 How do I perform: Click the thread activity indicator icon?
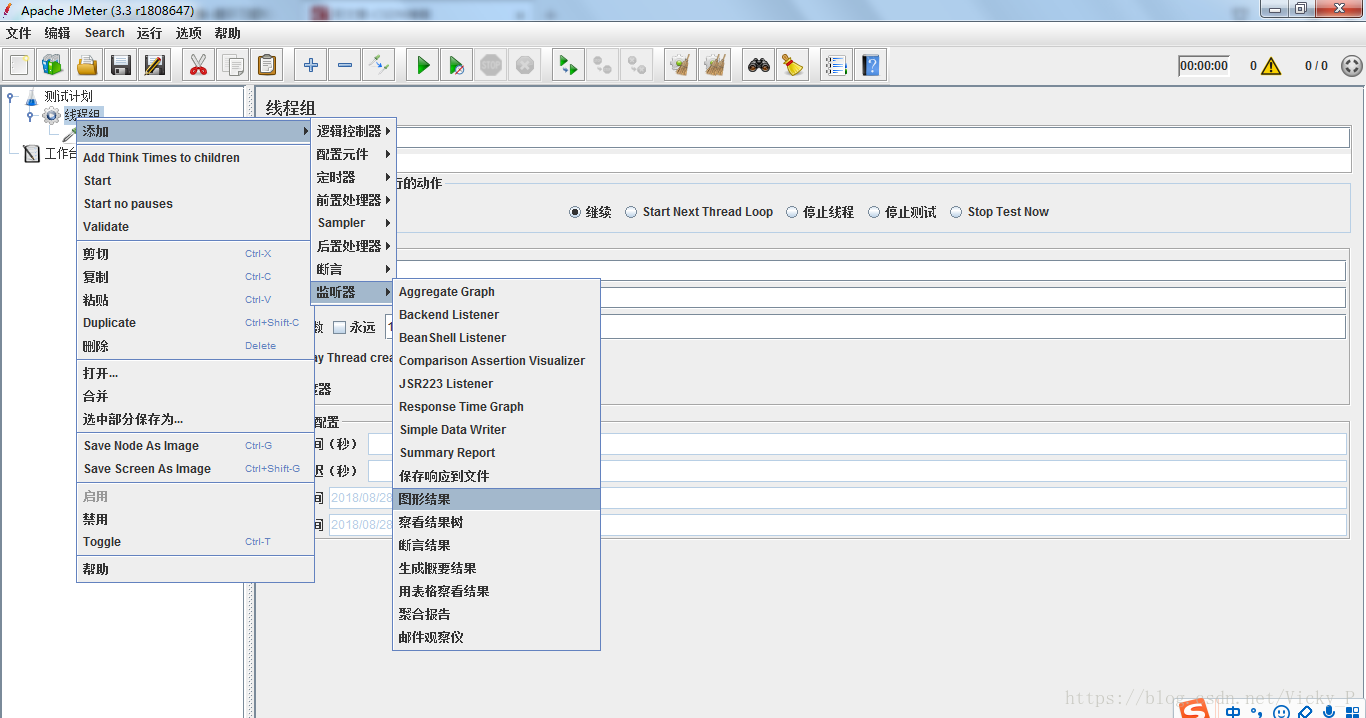pyautogui.click(x=1351, y=66)
